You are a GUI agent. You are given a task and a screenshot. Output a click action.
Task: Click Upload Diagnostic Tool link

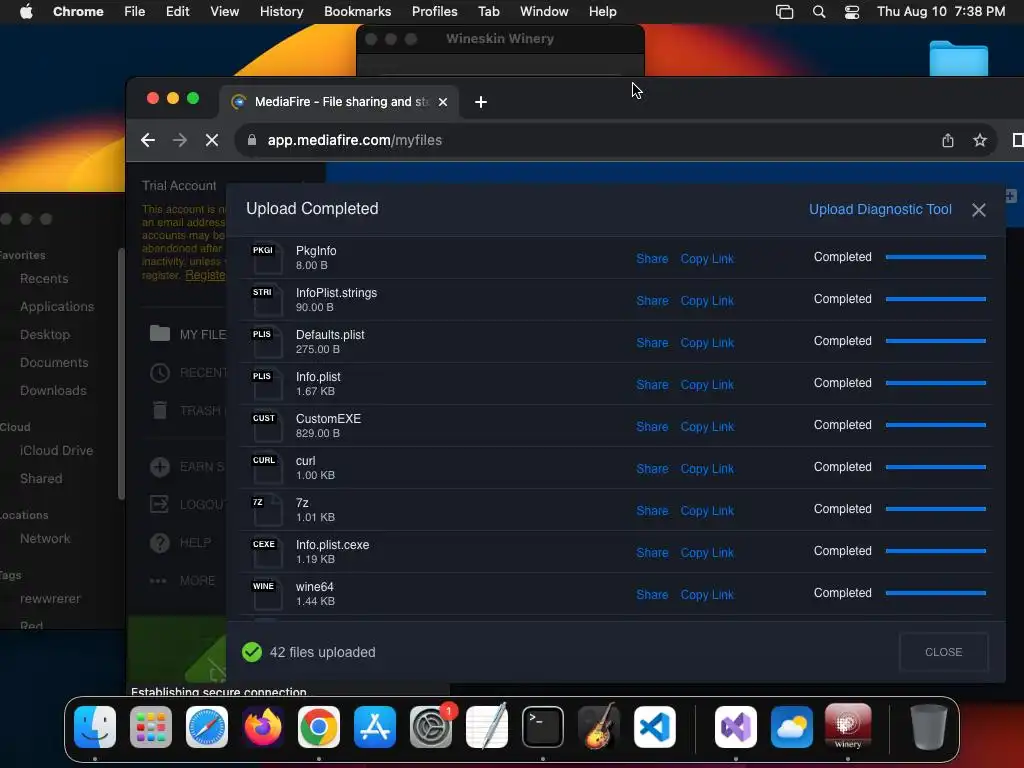880,209
